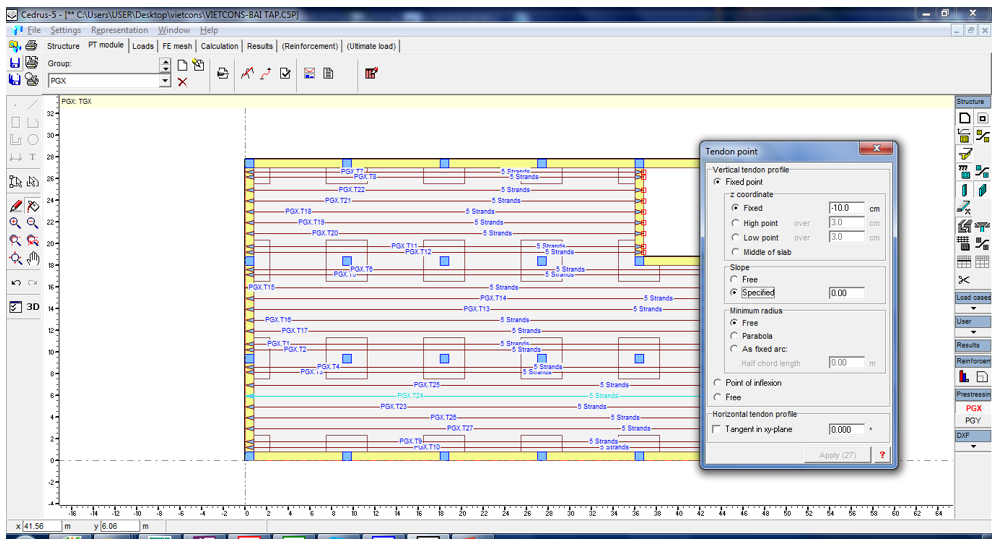1000x546 pixels.
Task: Select High point z coordinate option
Action: click(735, 223)
